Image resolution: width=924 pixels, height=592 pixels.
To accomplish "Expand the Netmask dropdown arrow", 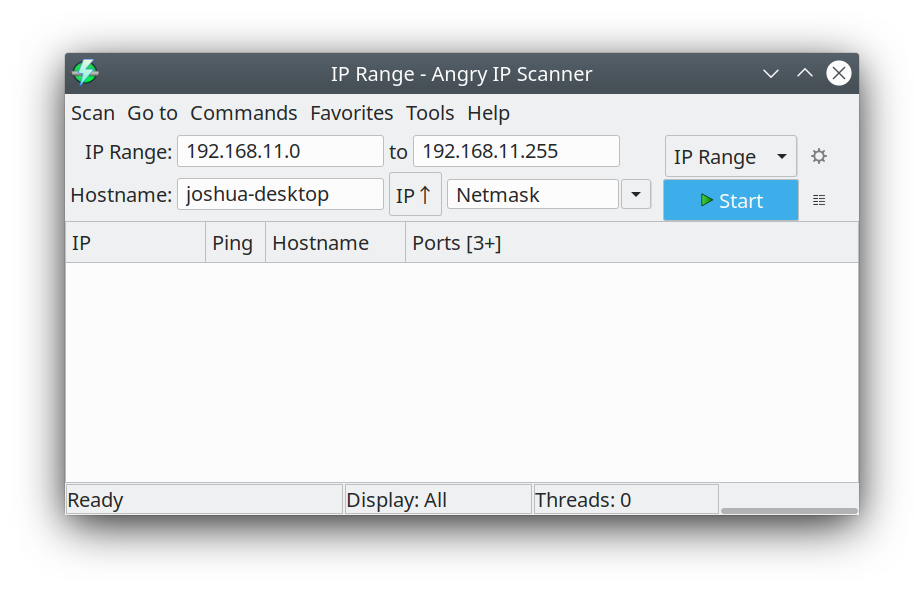I will point(636,194).
